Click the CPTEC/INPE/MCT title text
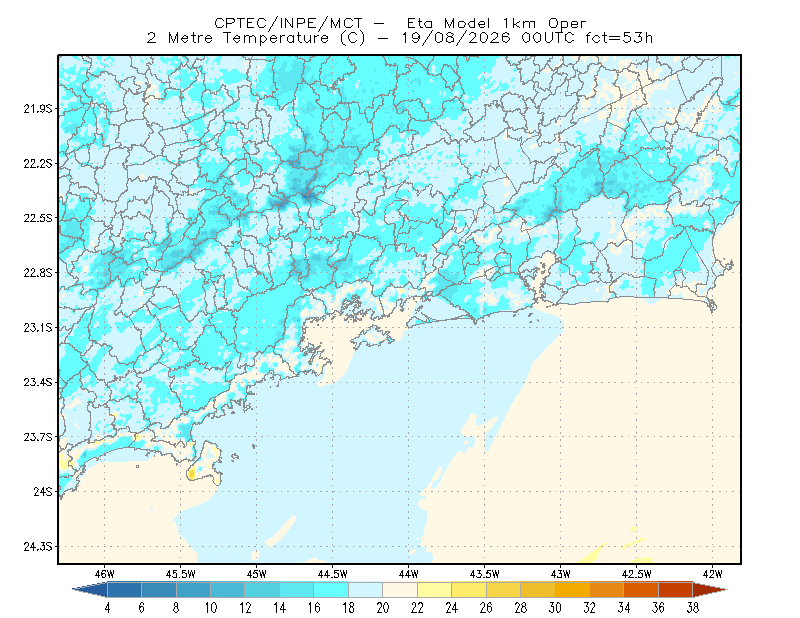800x618 pixels. click(288, 23)
